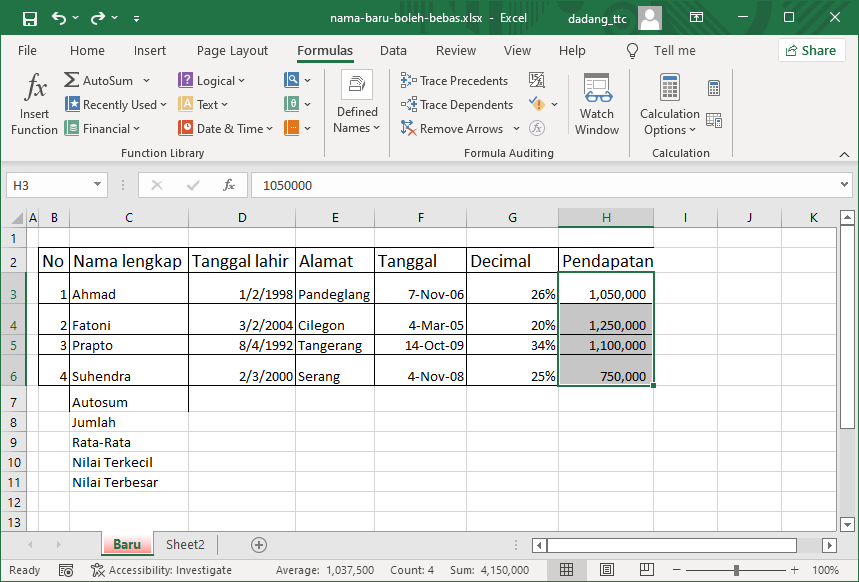Click the Calculate Sheet icon

(x=714, y=120)
